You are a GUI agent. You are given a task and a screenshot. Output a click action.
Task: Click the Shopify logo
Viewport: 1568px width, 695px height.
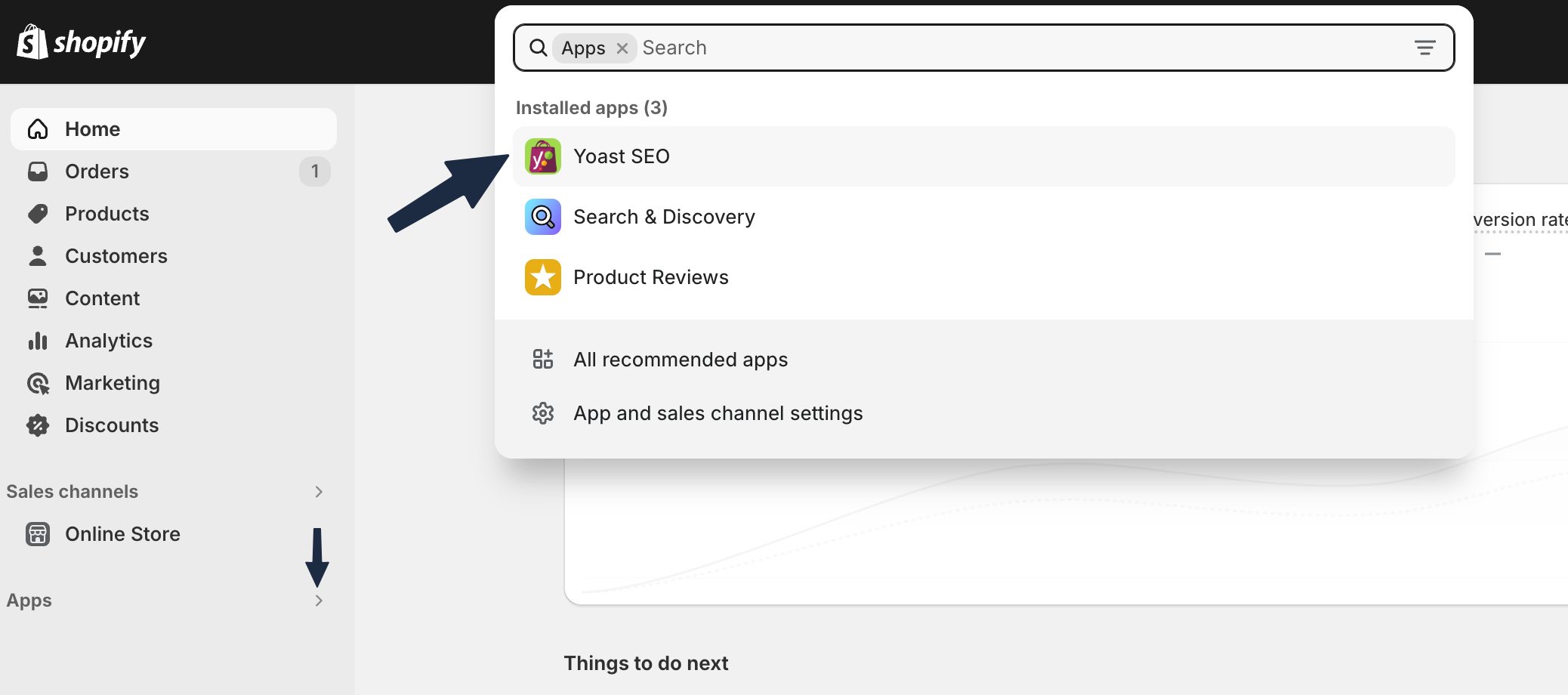[x=81, y=42]
